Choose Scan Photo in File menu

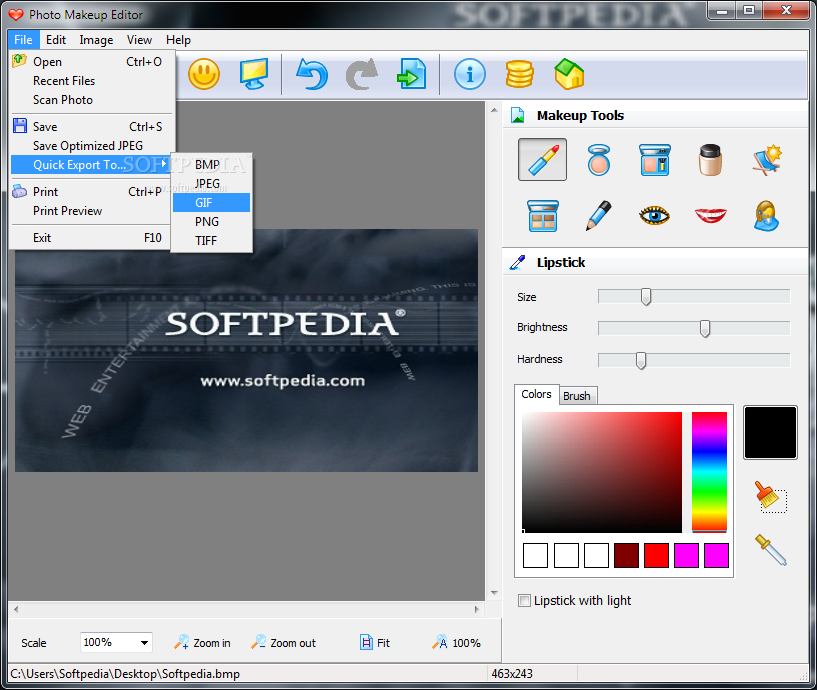coord(93,100)
